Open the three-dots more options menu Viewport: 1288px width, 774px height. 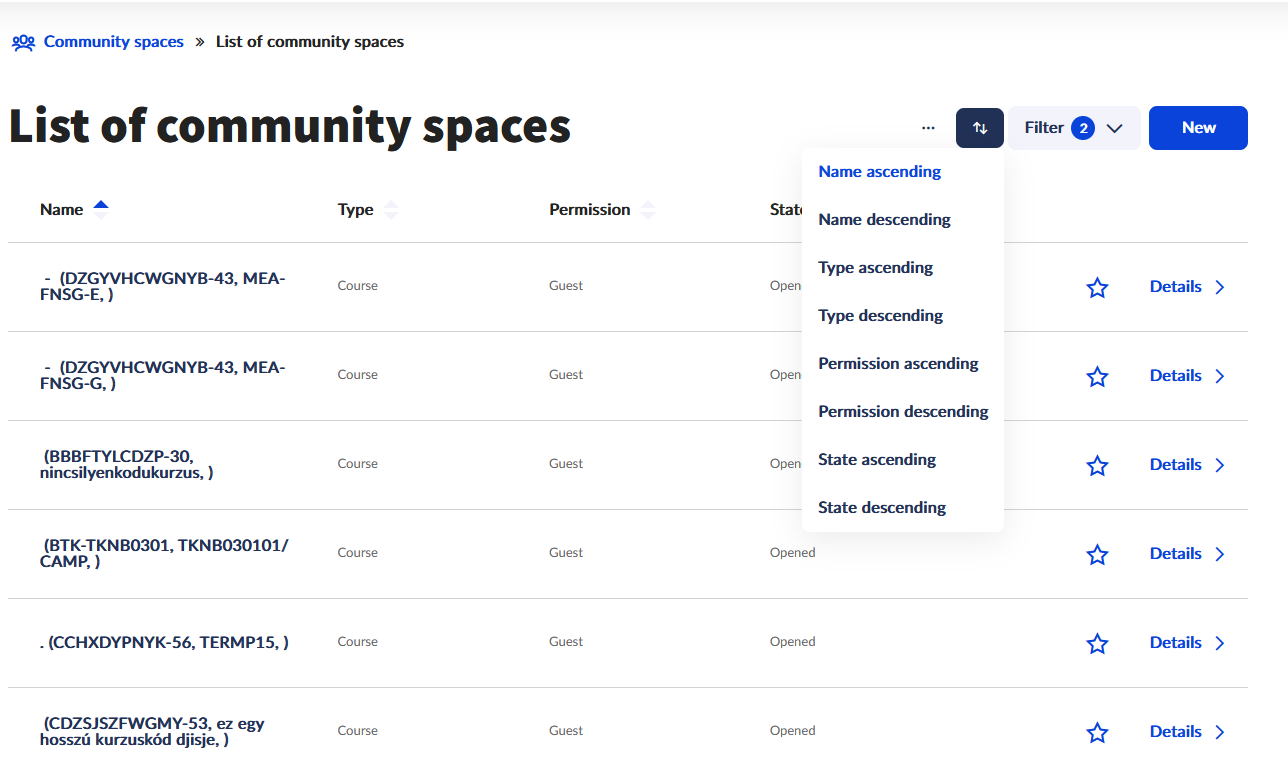click(928, 128)
